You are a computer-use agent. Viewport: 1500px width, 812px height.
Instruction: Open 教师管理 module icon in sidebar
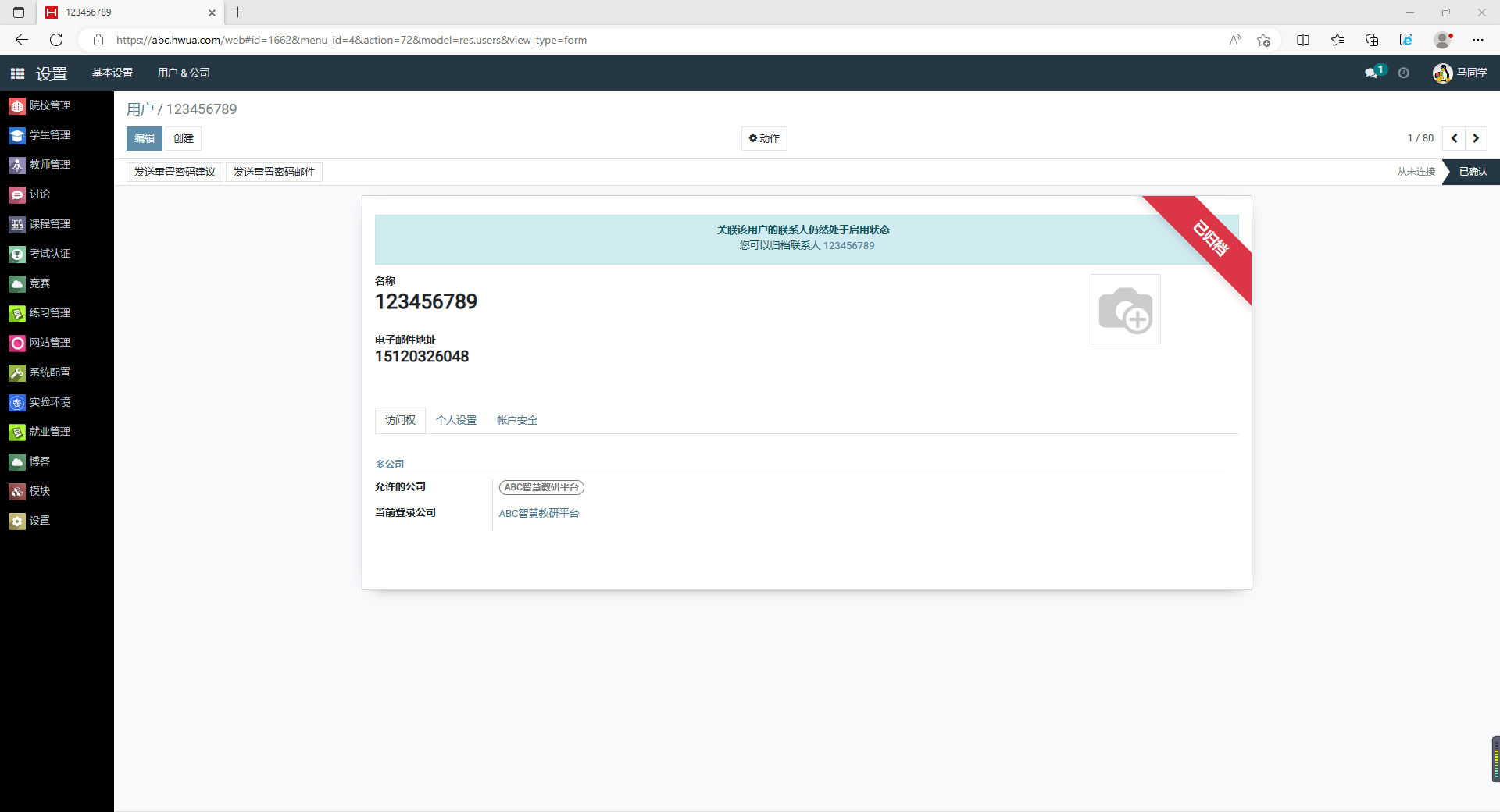pyautogui.click(x=17, y=165)
